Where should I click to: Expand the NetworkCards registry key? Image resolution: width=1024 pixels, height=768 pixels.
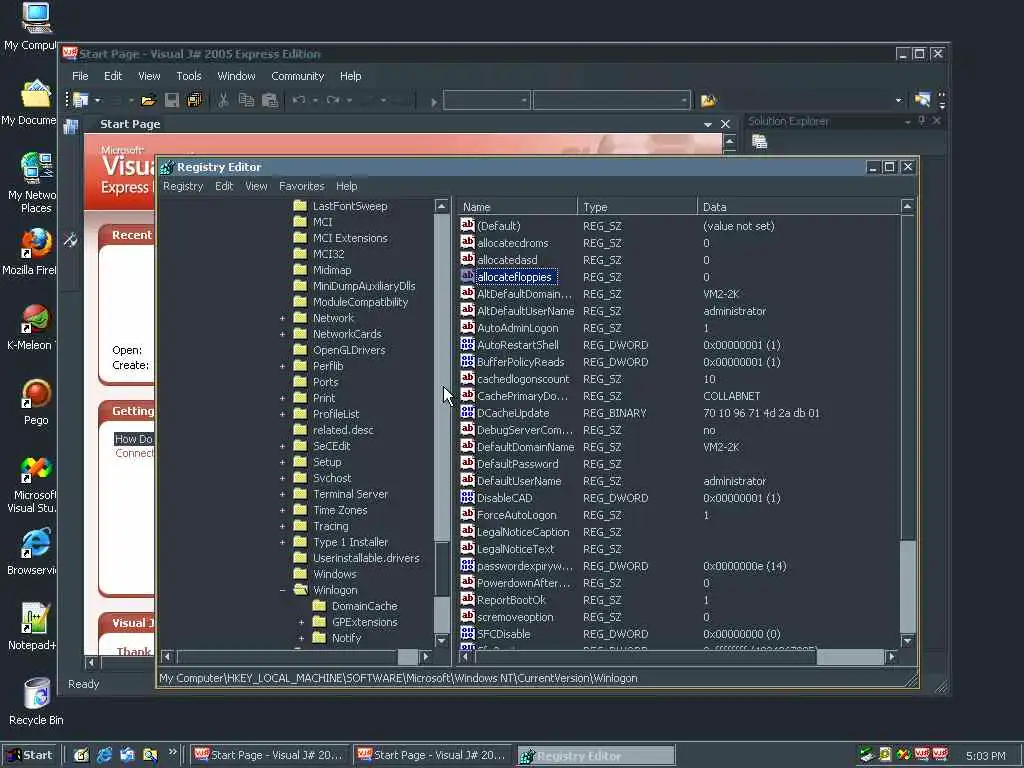[x=282, y=334]
